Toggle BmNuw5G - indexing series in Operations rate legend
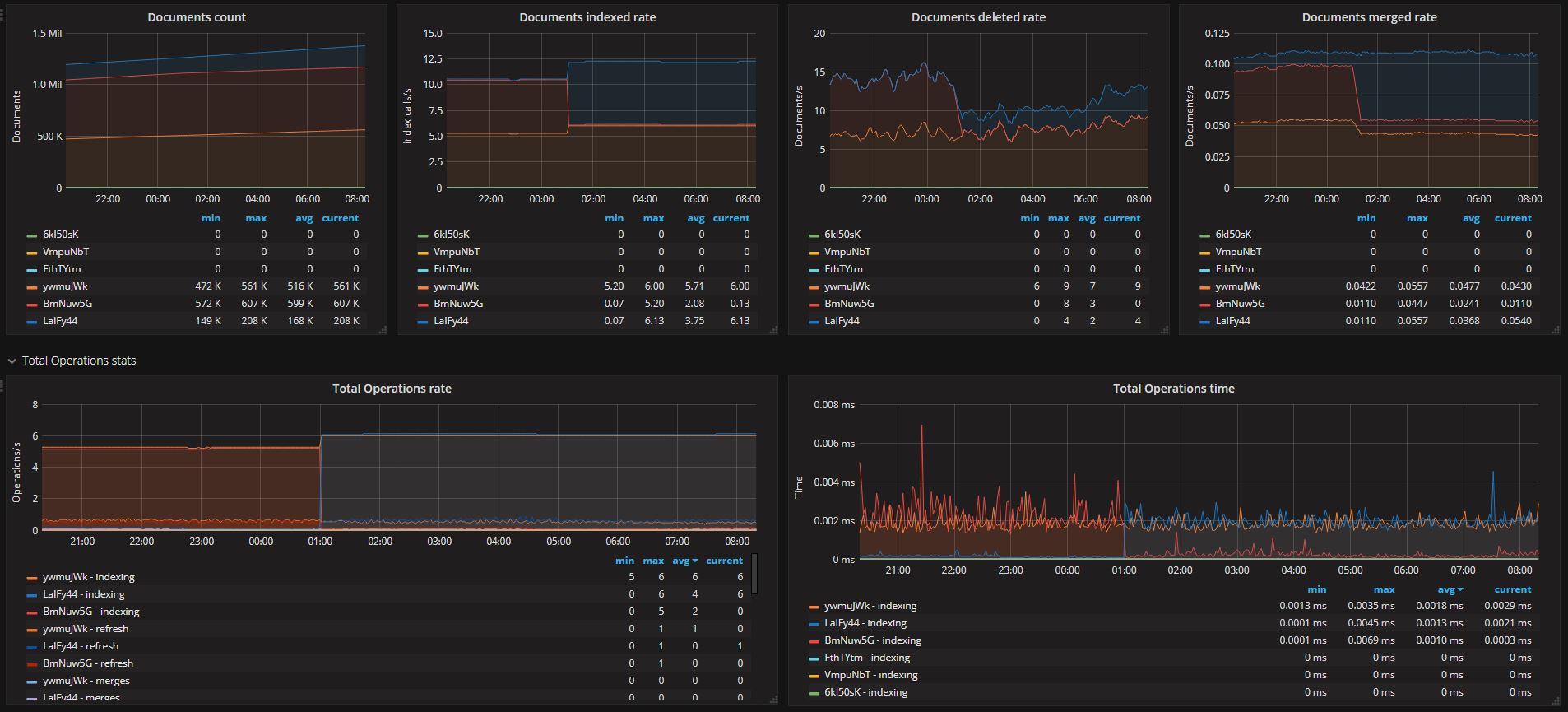1568x712 pixels. pyautogui.click(x=91, y=612)
